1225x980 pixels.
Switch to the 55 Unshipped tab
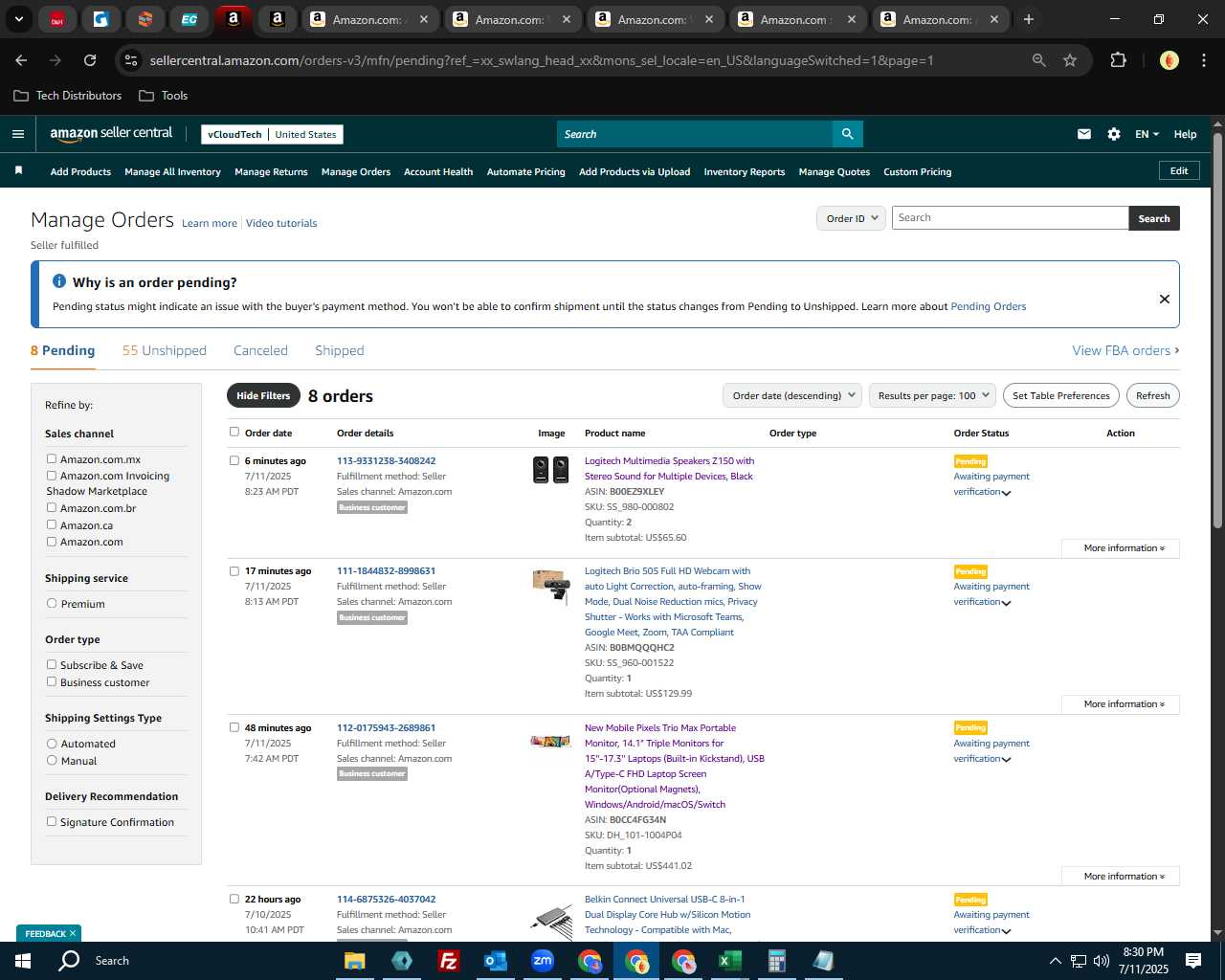[164, 350]
